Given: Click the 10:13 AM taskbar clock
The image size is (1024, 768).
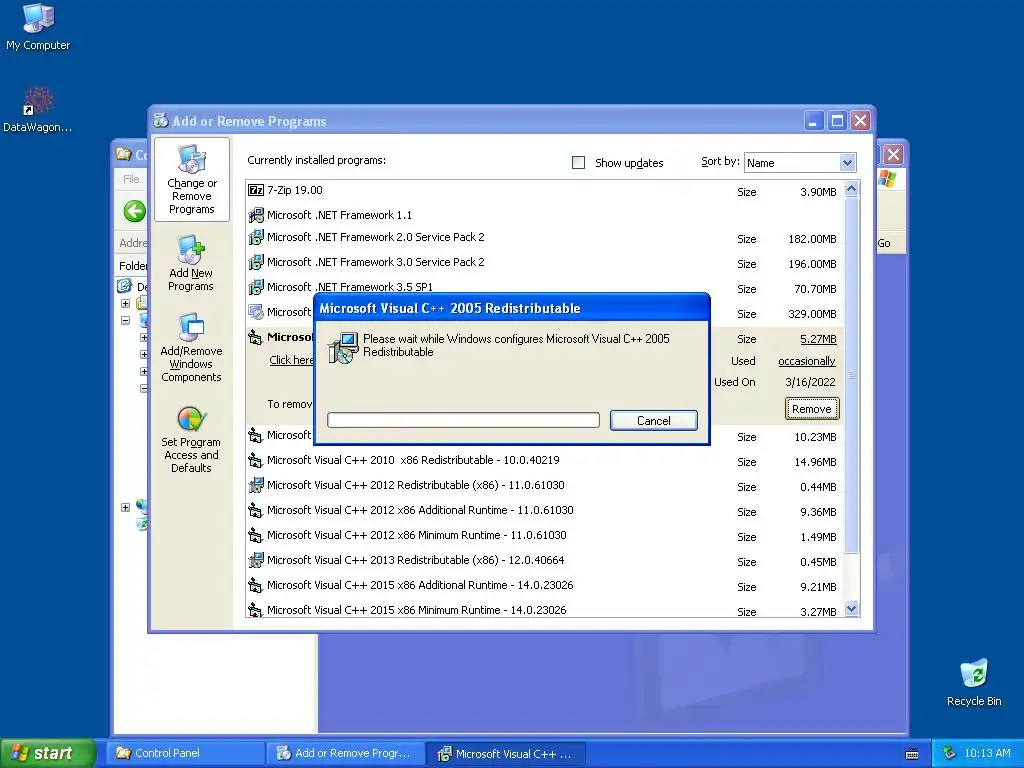Looking at the screenshot, I should 987,753.
